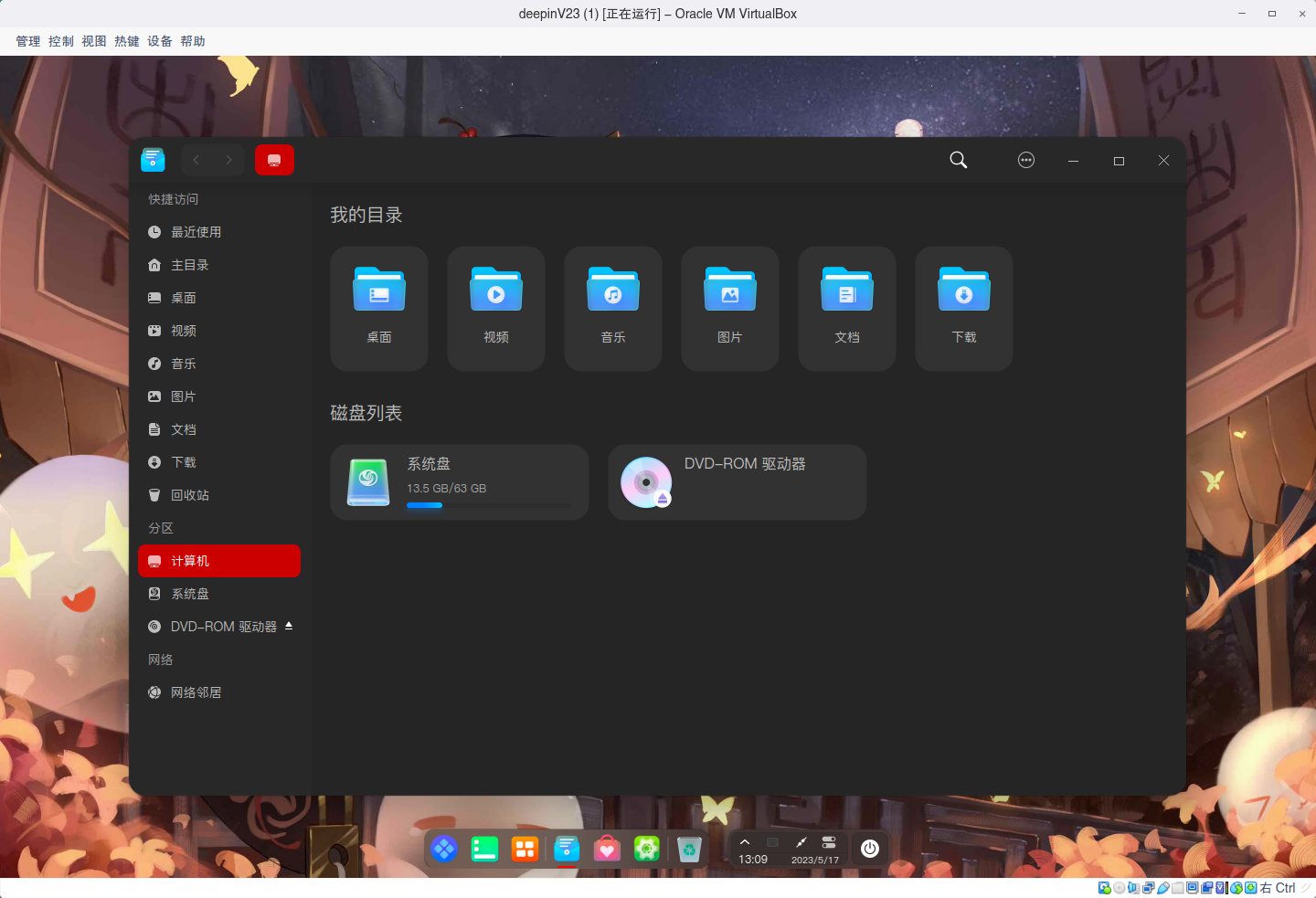Screen dimensions: 1316x898
Task: Open the 视图 menu
Action: pyautogui.click(x=94, y=41)
